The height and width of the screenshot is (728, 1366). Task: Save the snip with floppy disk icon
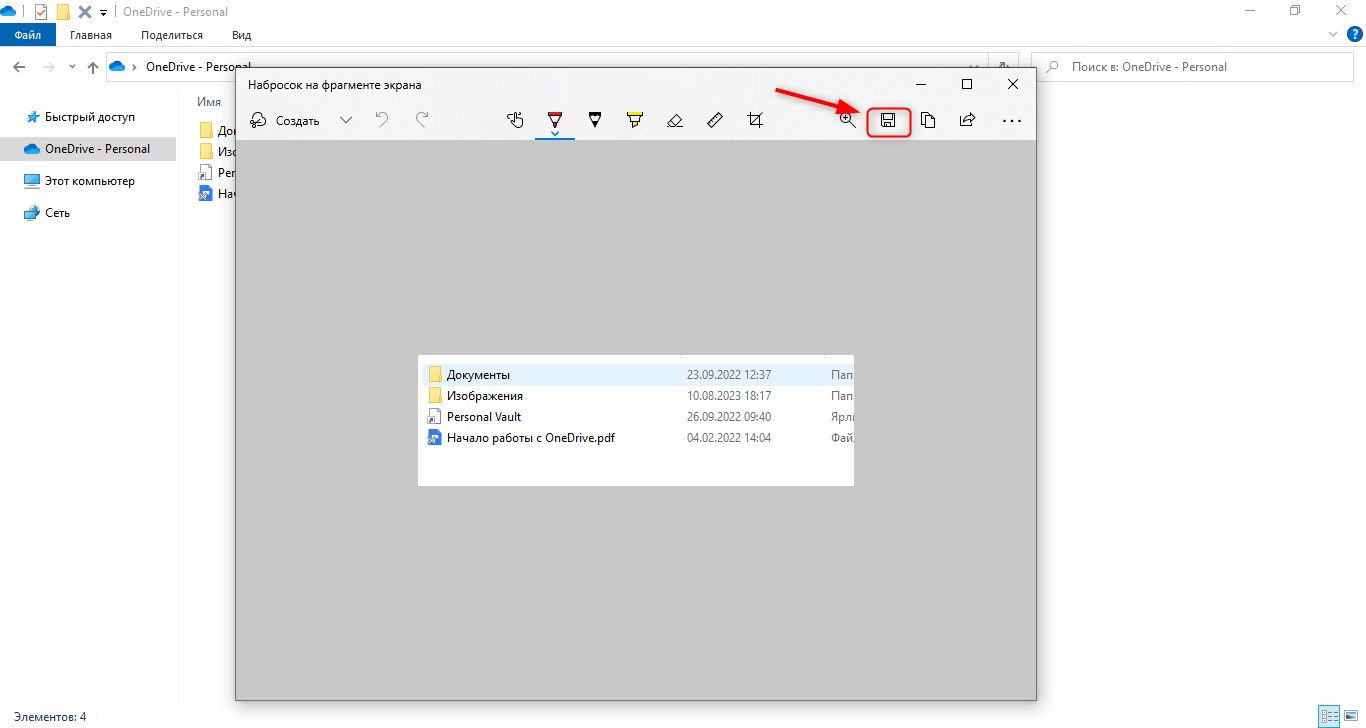(888, 121)
